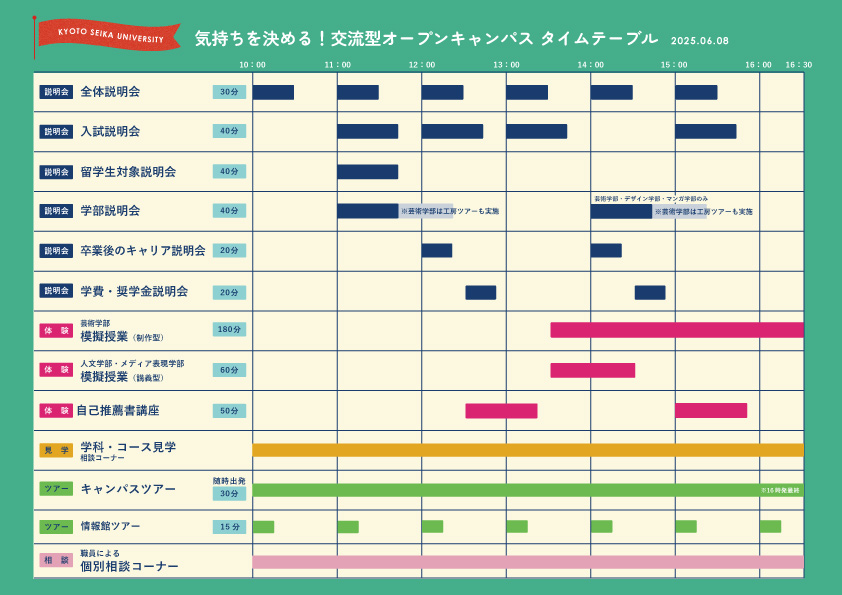Select the 16:00 time label
The height and width of the screenshot is (595, 842).
coord(758,65)
